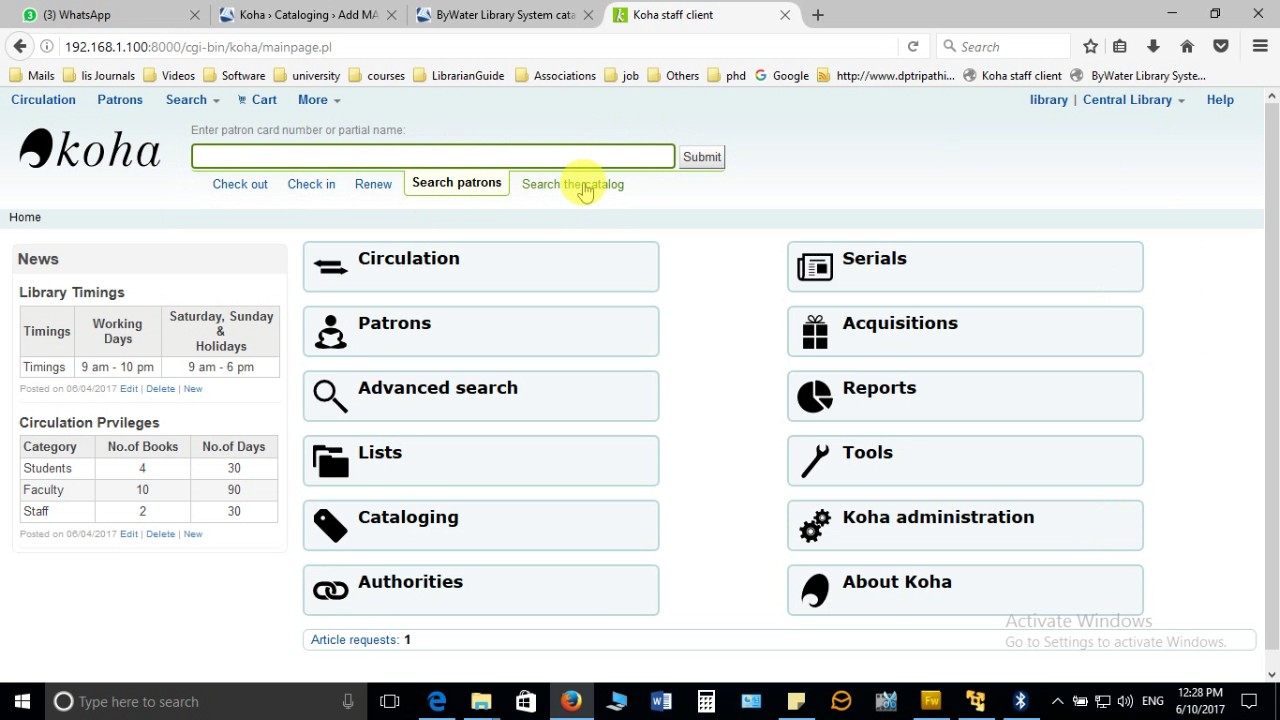Open a new browser tab with plus
The height and width of the screenshot is (720, 1280).
point(818,15)
